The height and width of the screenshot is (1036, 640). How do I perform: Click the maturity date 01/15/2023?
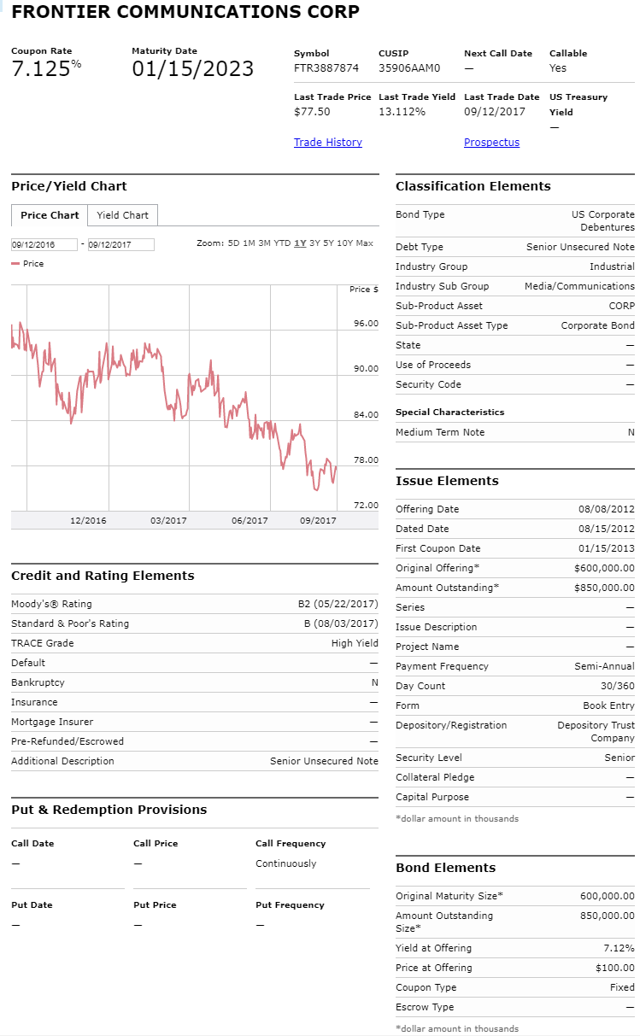[x=193, y=68]
